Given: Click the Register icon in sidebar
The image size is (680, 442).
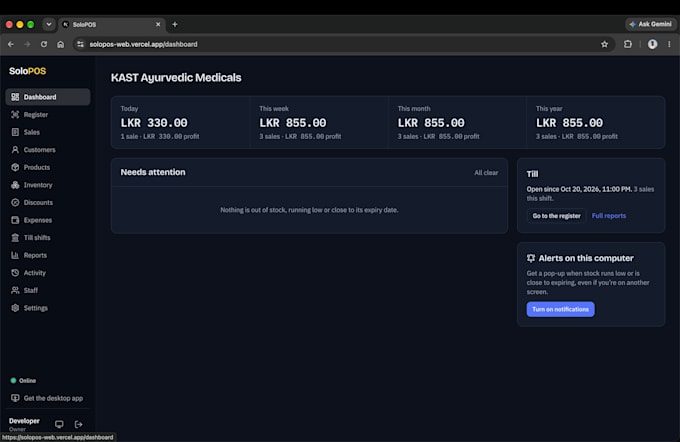Looking at the screenshot, I should click(15, 115).
